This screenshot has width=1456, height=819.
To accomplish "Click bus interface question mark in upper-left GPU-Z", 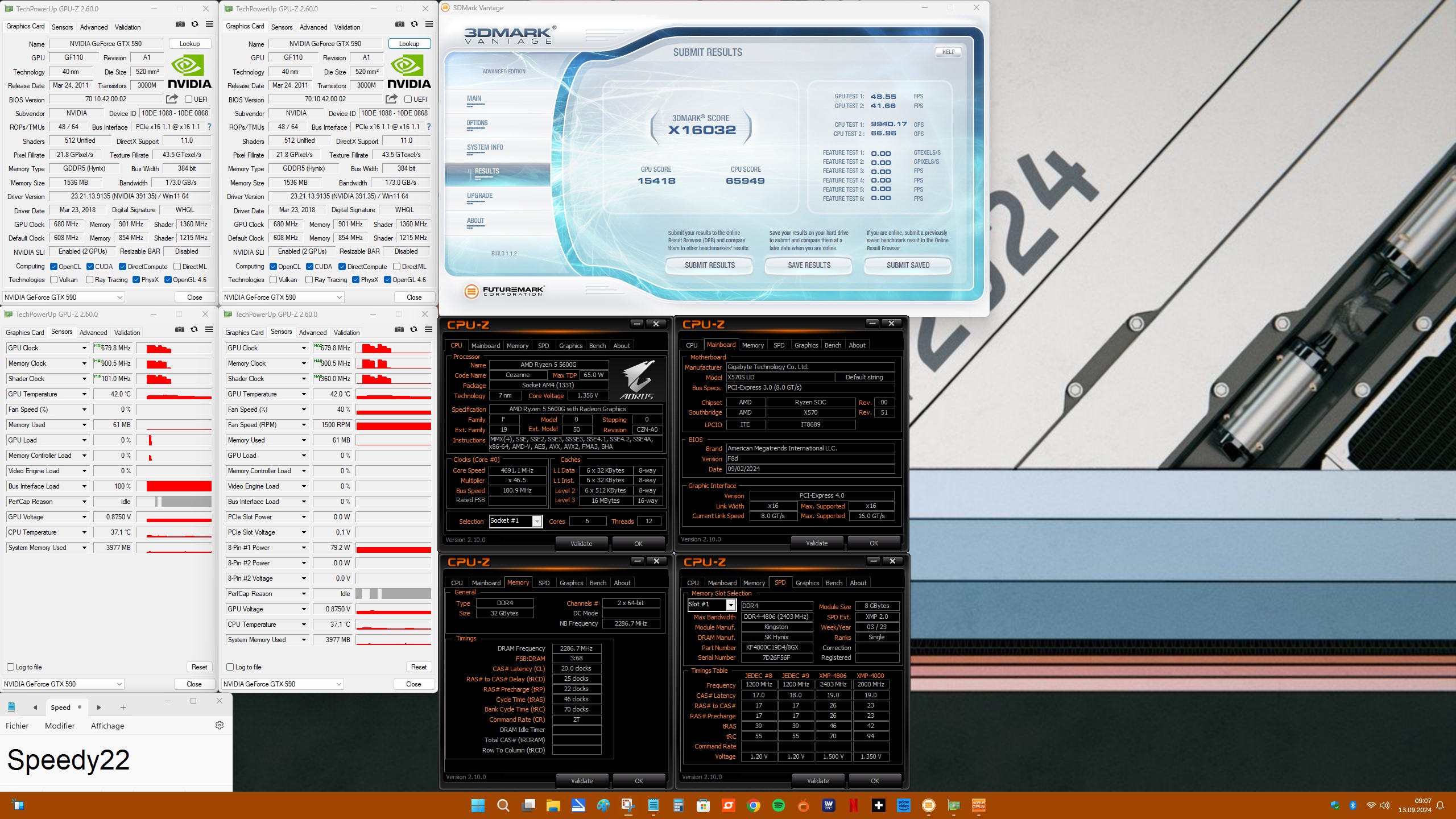I will point(209,127).
